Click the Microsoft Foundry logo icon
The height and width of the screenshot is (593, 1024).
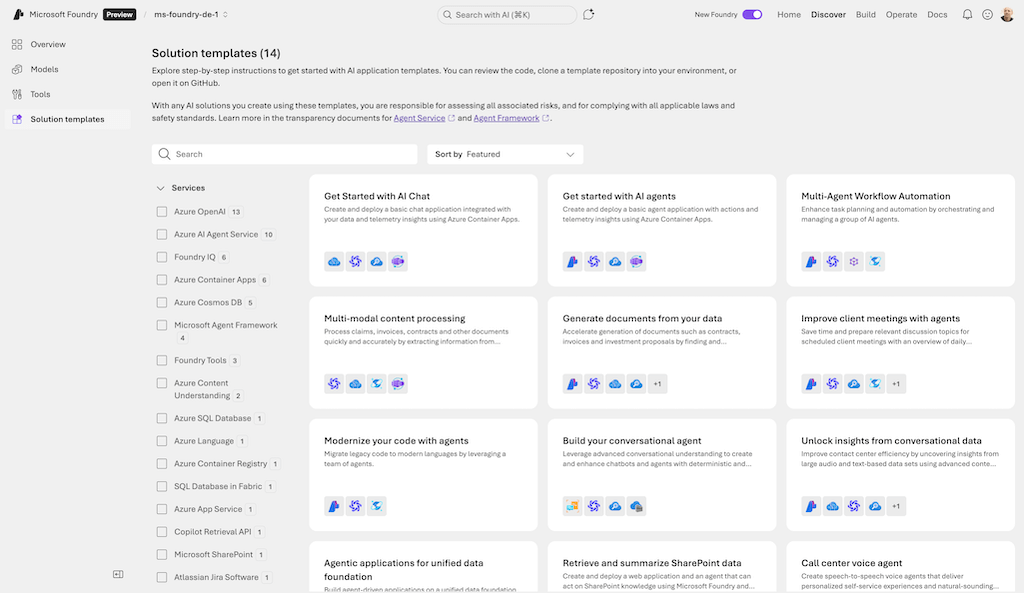[18, 15]
